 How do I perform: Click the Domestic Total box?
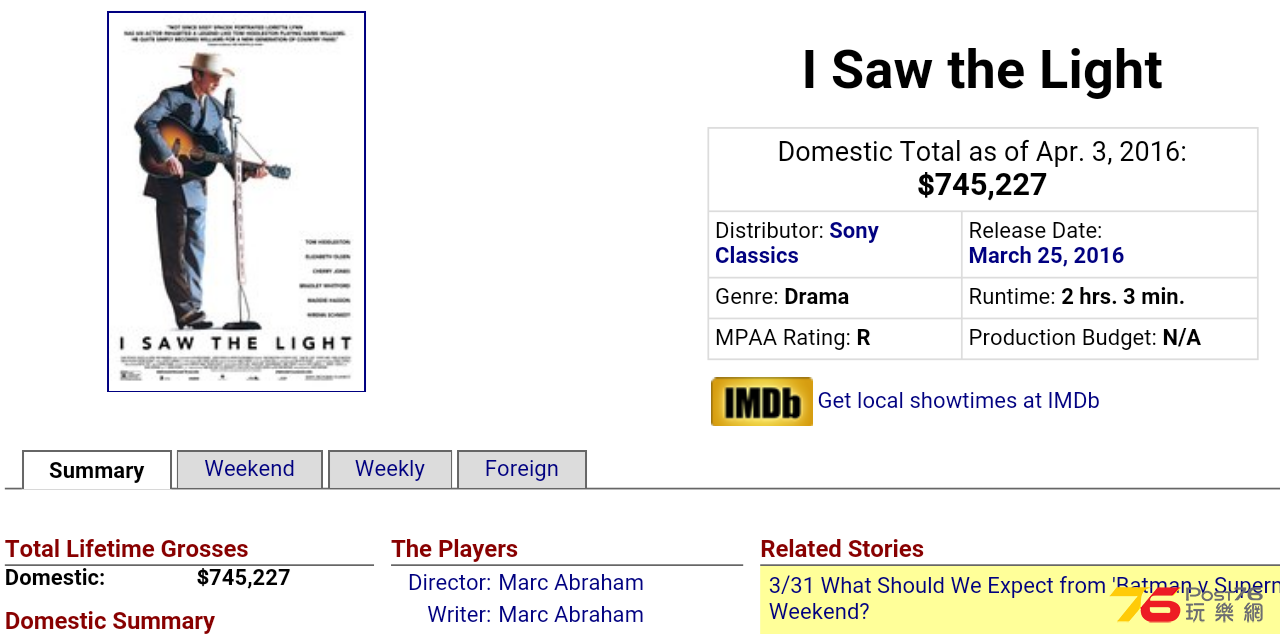tap(982, 169)
